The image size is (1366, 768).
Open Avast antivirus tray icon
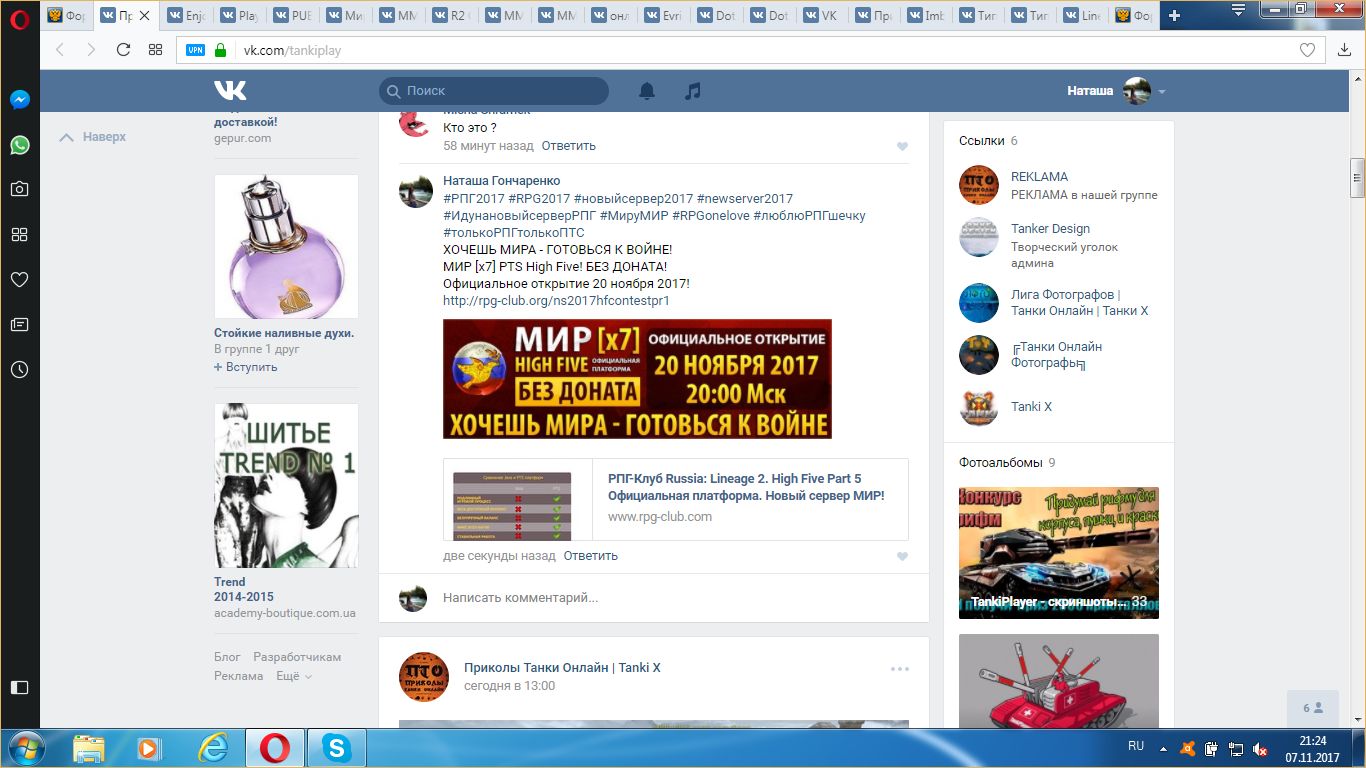click(x=1187, y=748)
